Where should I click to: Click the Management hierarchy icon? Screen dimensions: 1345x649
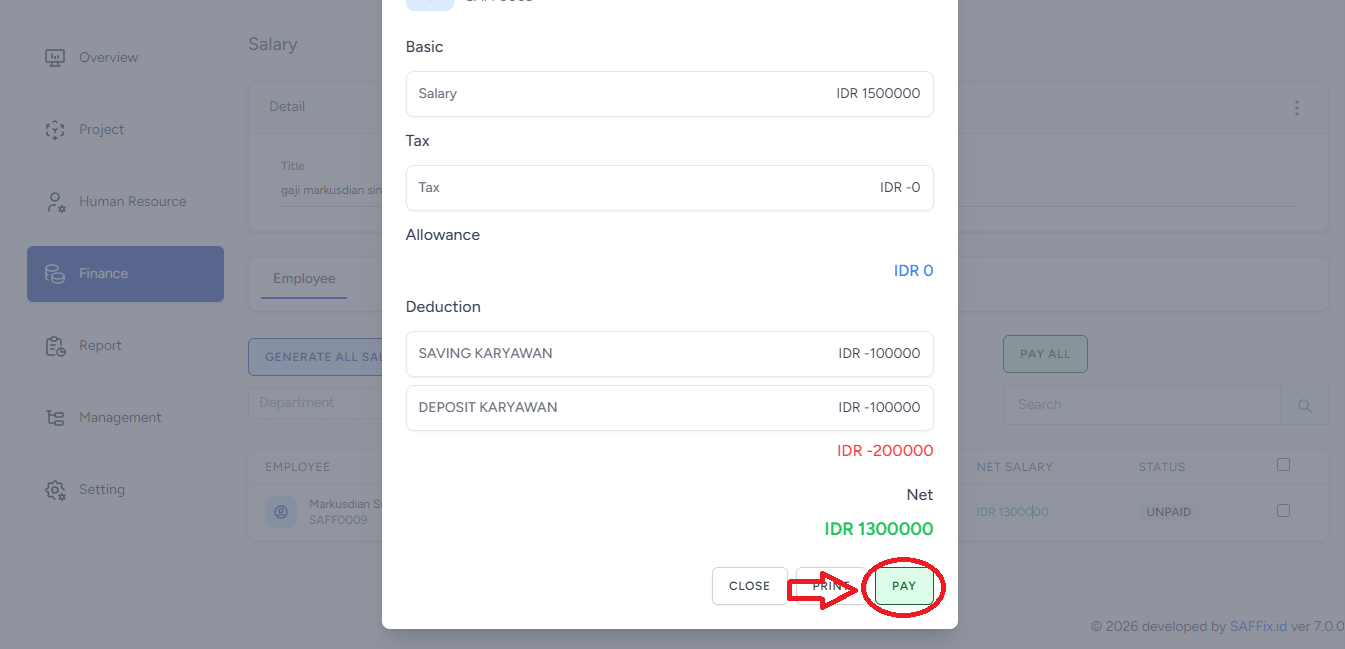(x=55, y=418)
